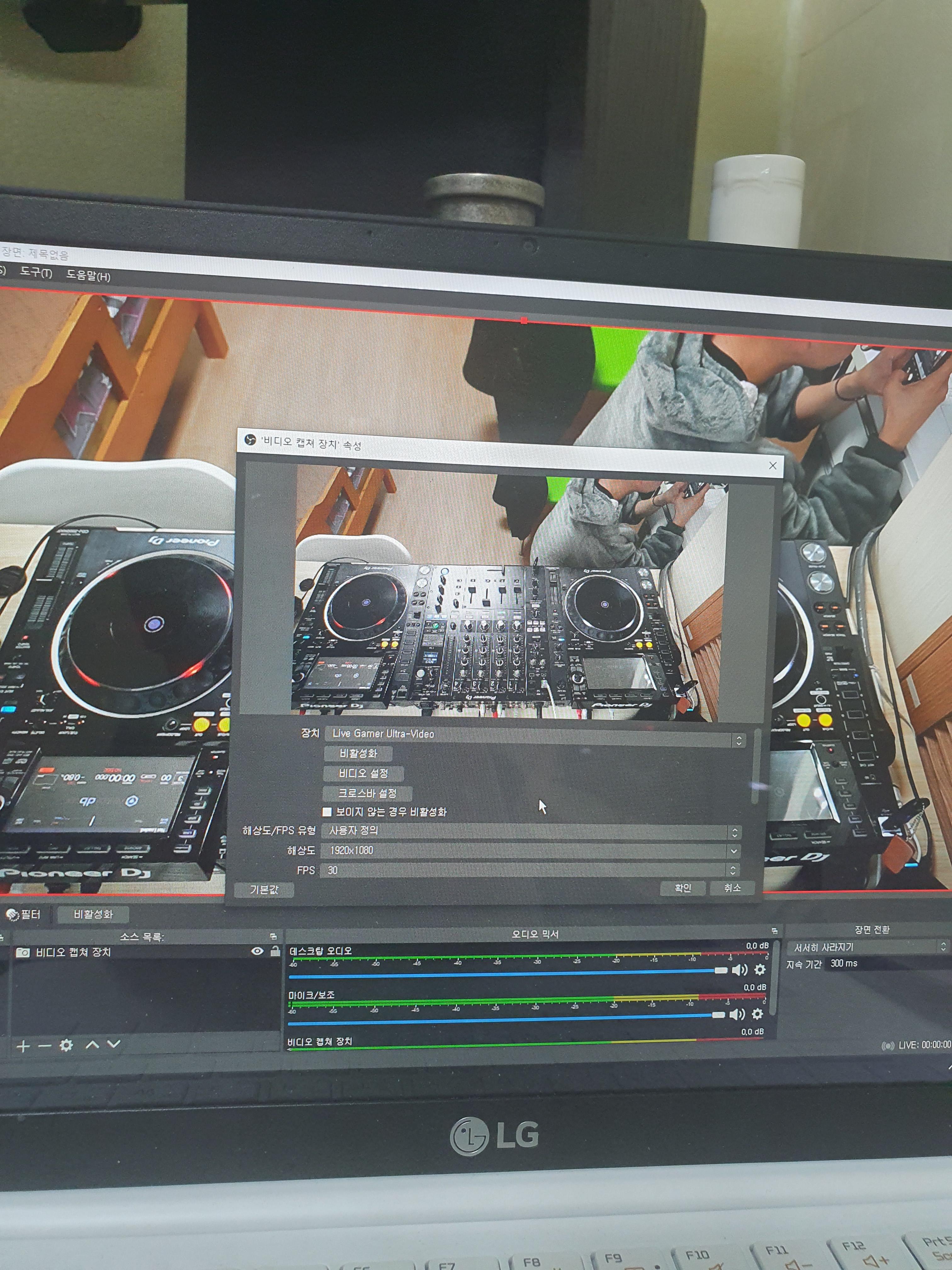Open the 도움말(H) menu

88,276
